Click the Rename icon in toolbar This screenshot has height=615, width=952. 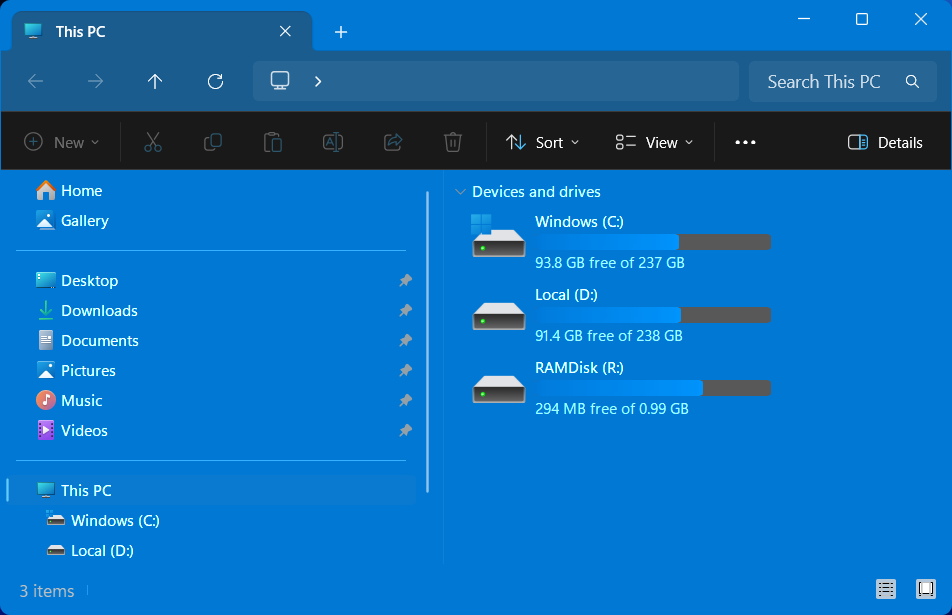point(333,143)
